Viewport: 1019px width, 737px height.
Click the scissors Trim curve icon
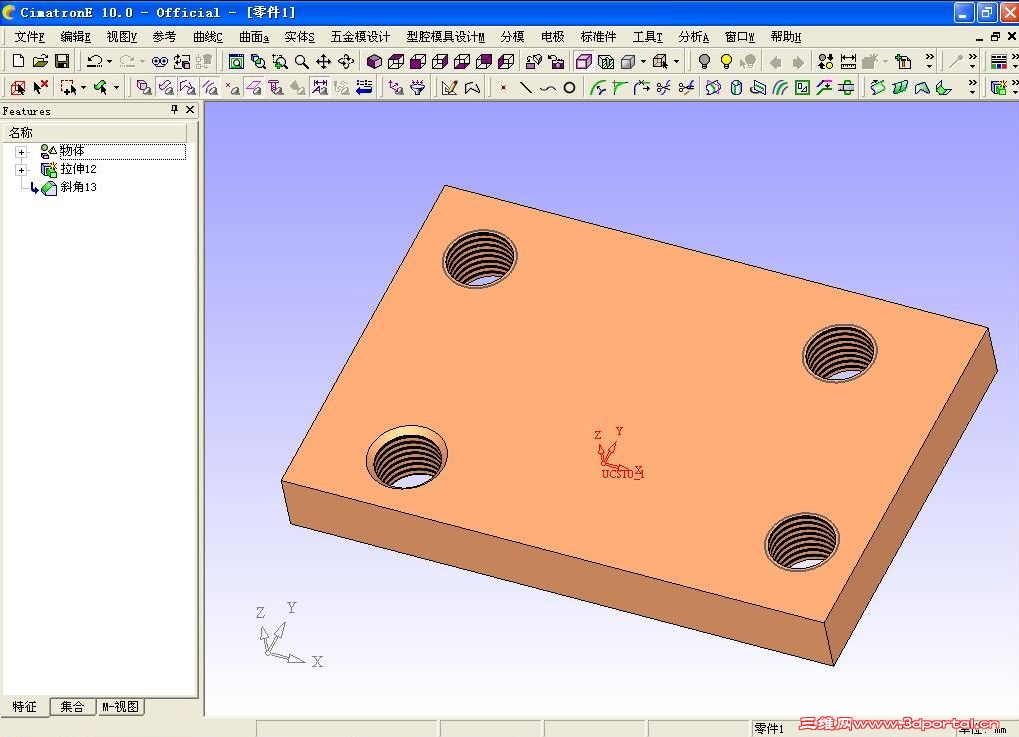(664, 87)
